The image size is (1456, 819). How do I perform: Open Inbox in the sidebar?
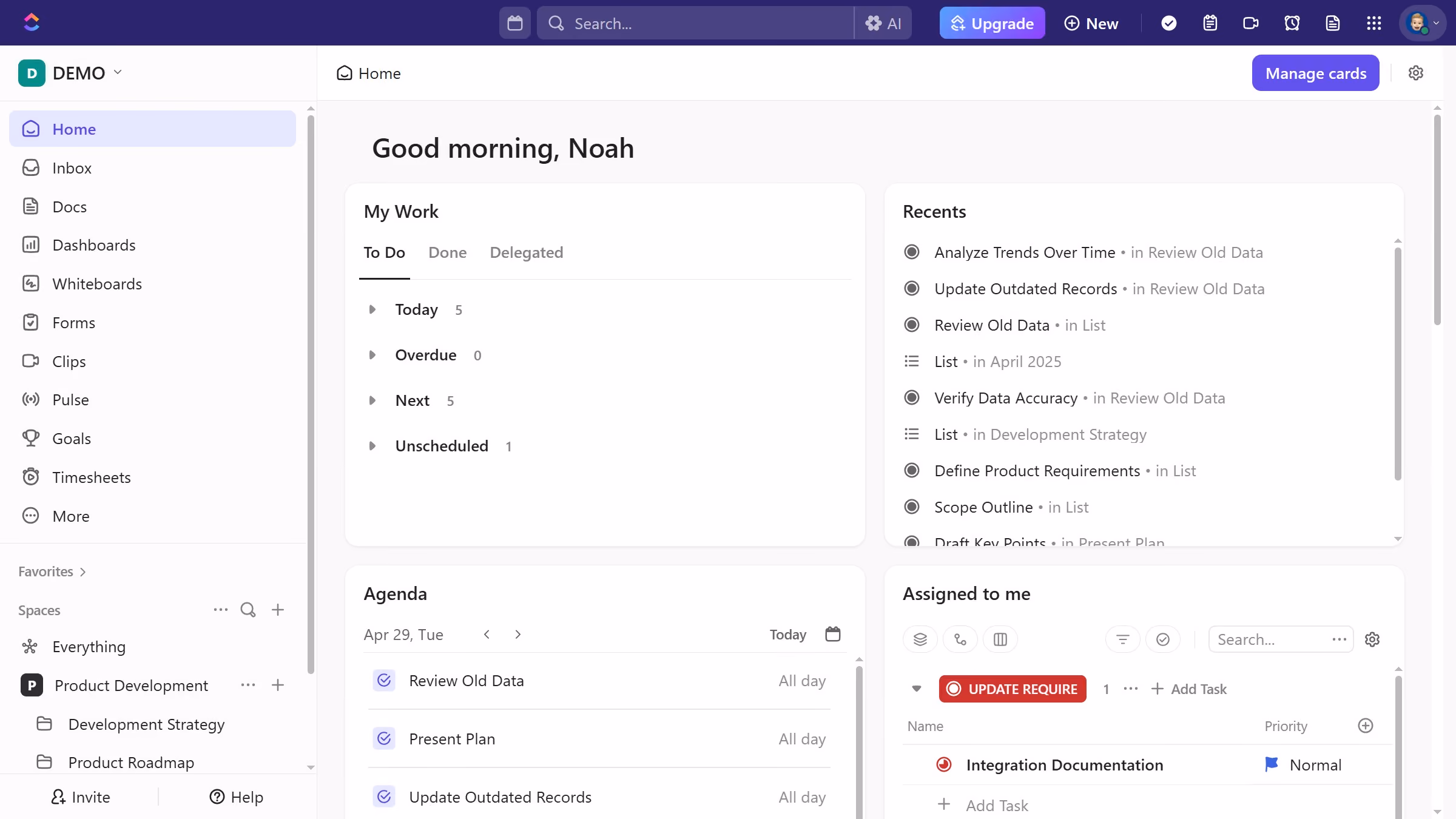click(x=152, y=167)
